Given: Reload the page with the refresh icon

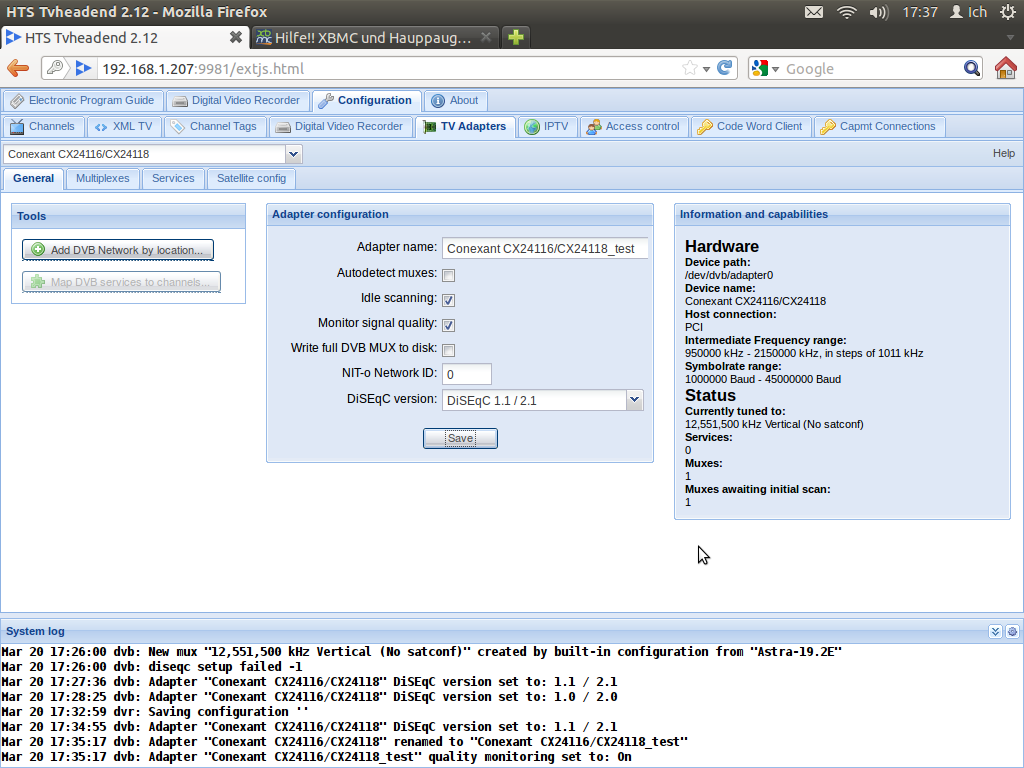Looking at the screenshot, I should click(724, 68).
